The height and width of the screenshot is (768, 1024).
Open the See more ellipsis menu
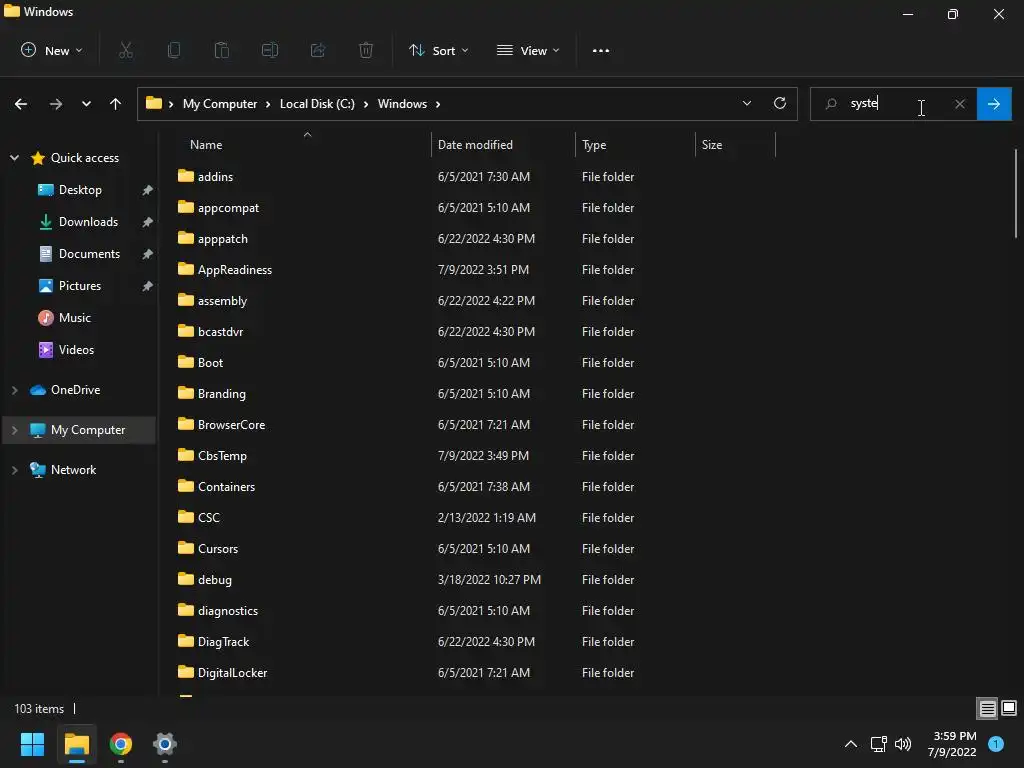click(x=601, y=50)
